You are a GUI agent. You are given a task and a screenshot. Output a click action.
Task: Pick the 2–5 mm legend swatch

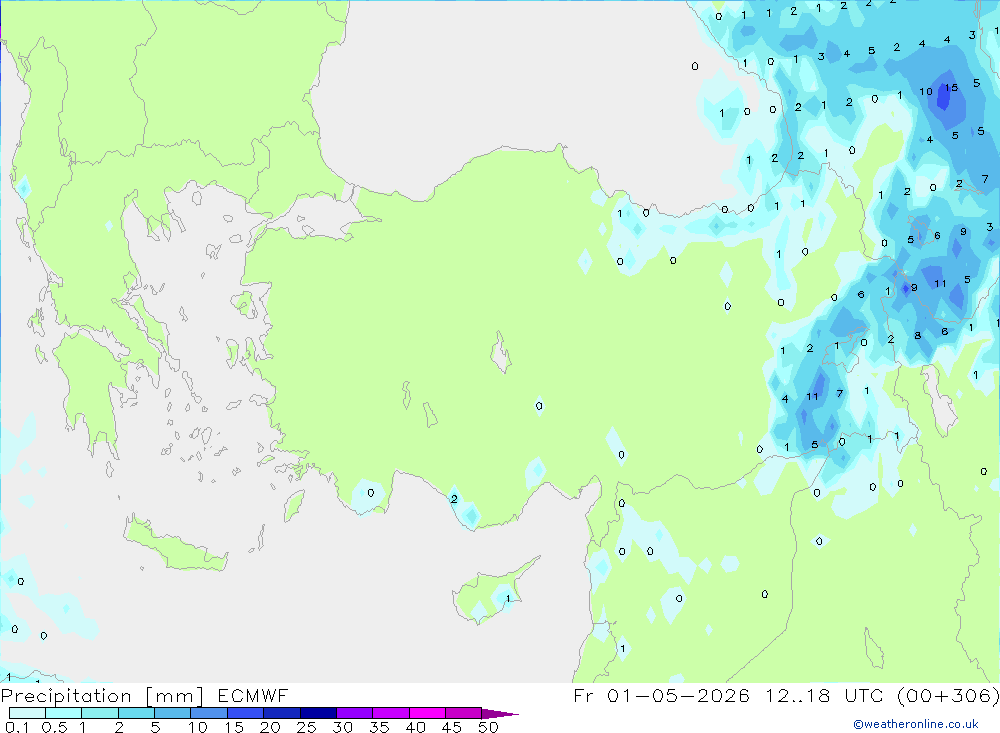[136, 713]
